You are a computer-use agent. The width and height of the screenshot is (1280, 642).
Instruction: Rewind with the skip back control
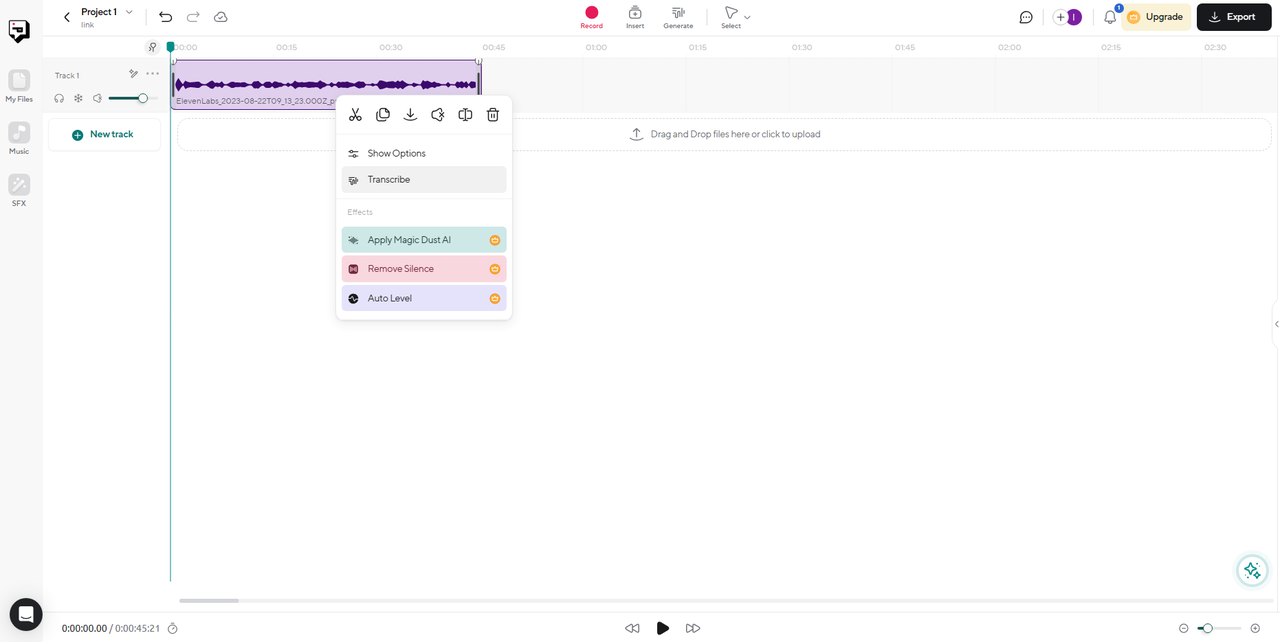(x=632, y=628)
